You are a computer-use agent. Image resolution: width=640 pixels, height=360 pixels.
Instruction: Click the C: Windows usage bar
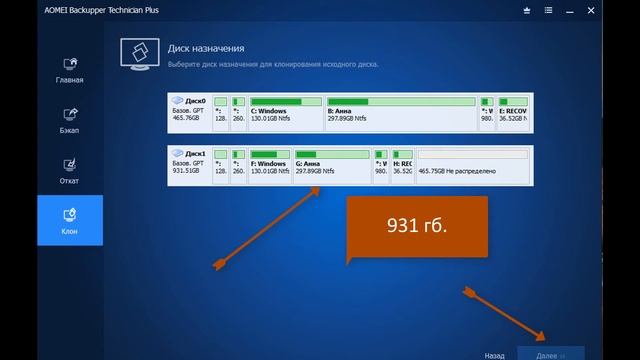[286, 102]
